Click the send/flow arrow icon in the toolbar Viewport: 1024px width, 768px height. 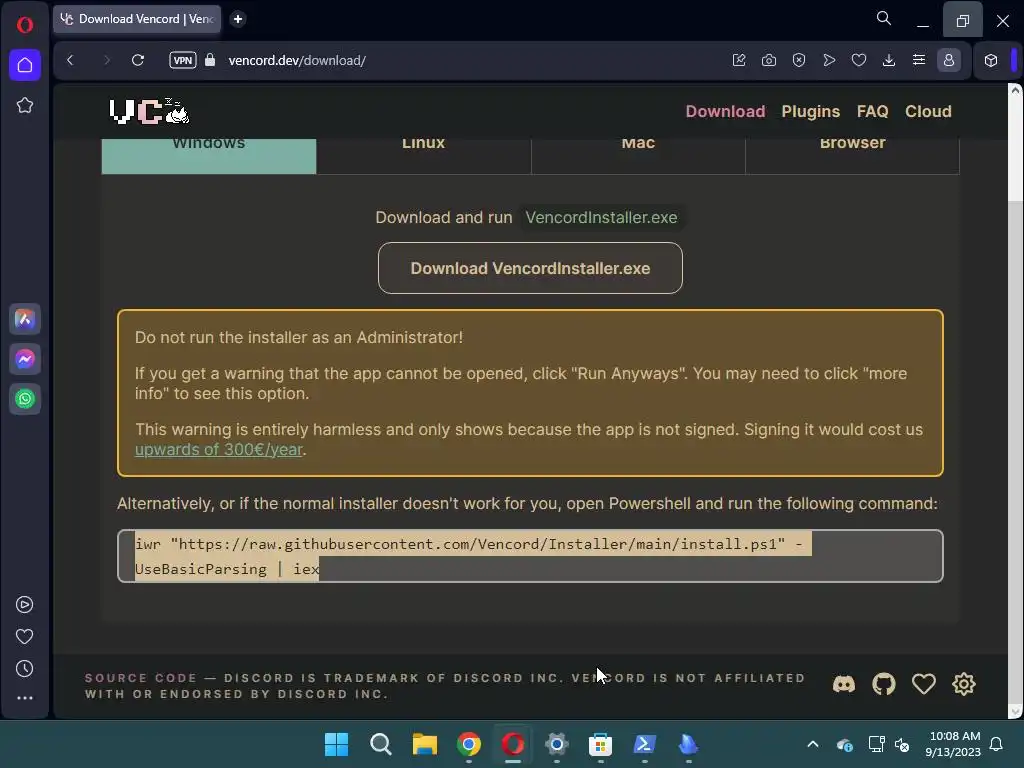tap(829, 60)
